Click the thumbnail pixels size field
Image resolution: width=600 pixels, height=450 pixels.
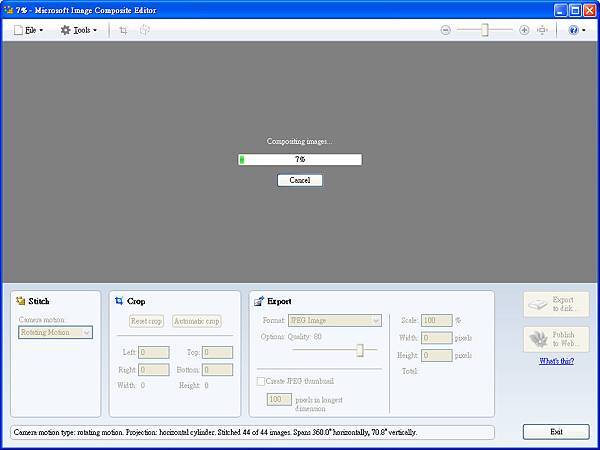click(x=279, y=399)
